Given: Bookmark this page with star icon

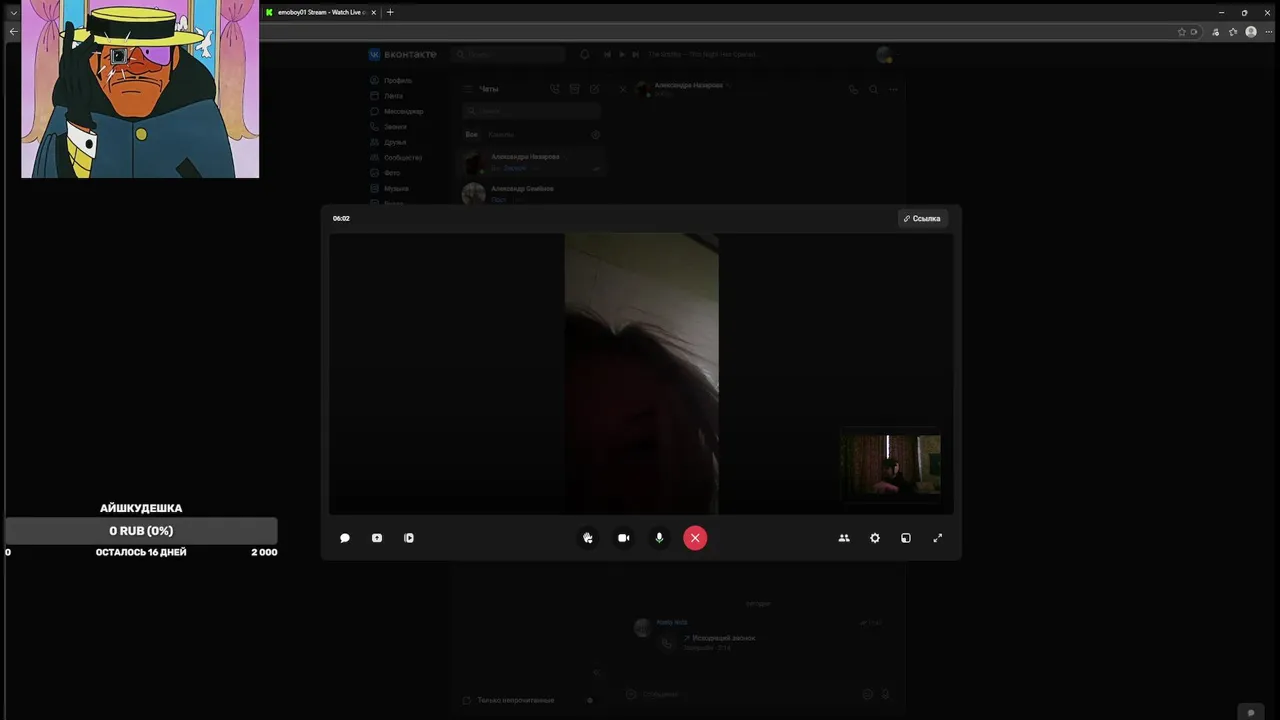Looking at the screenshot, I should point(1181,32).
